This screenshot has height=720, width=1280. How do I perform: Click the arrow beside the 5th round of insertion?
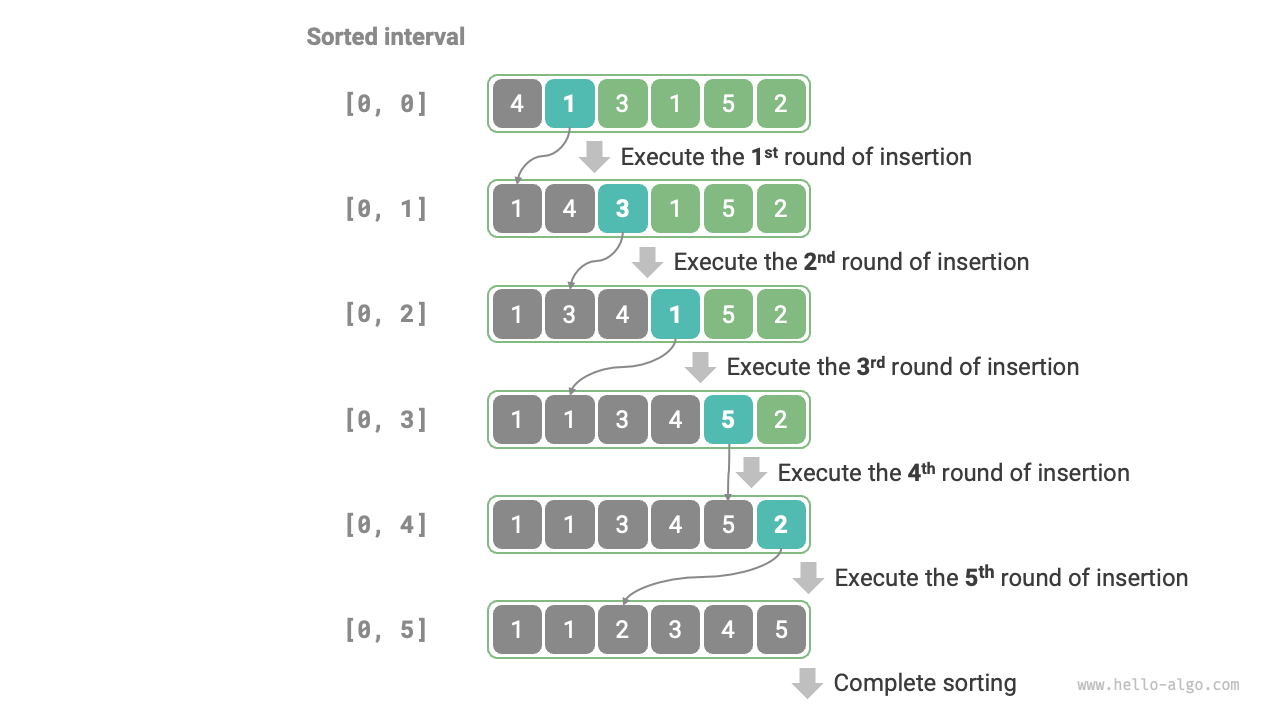pos(808,577)
